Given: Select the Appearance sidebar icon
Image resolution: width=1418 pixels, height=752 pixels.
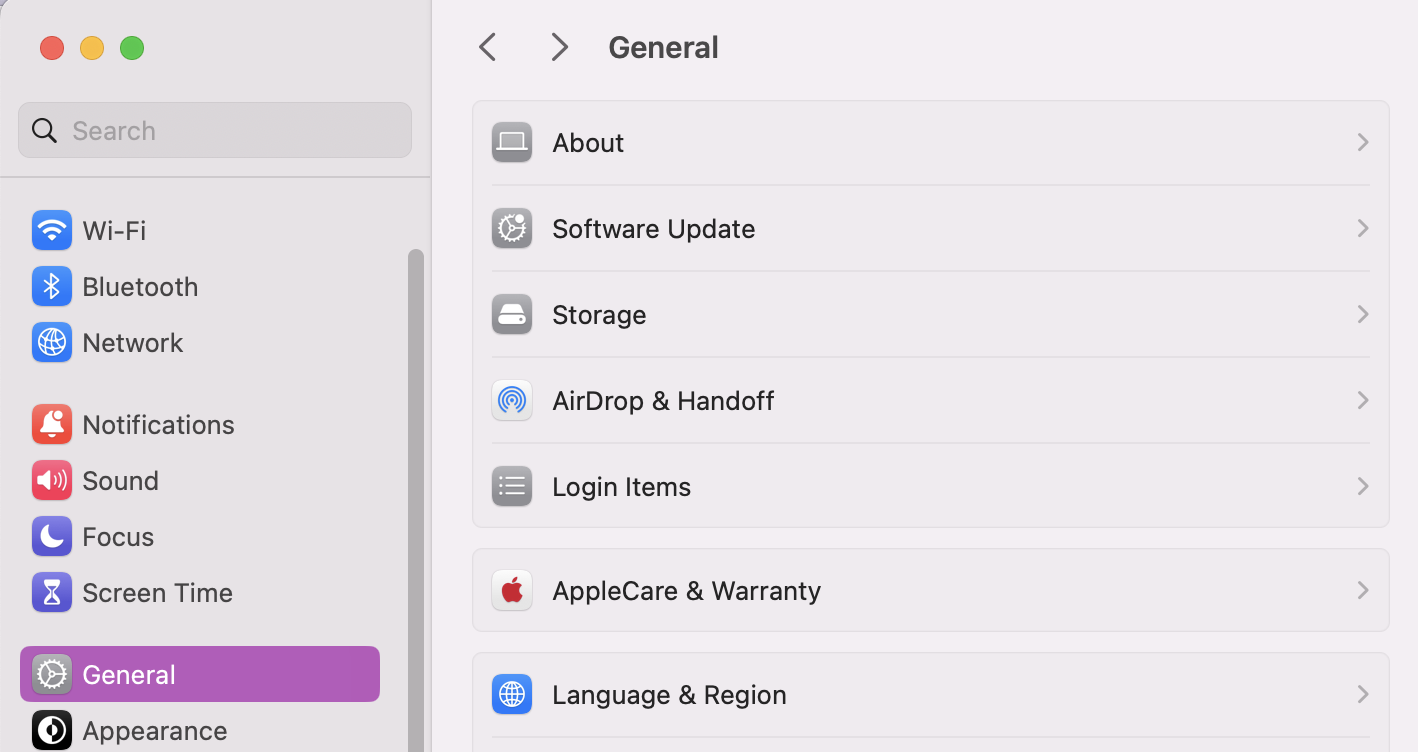Looking at the screenshot, I should tap(51, 730).
